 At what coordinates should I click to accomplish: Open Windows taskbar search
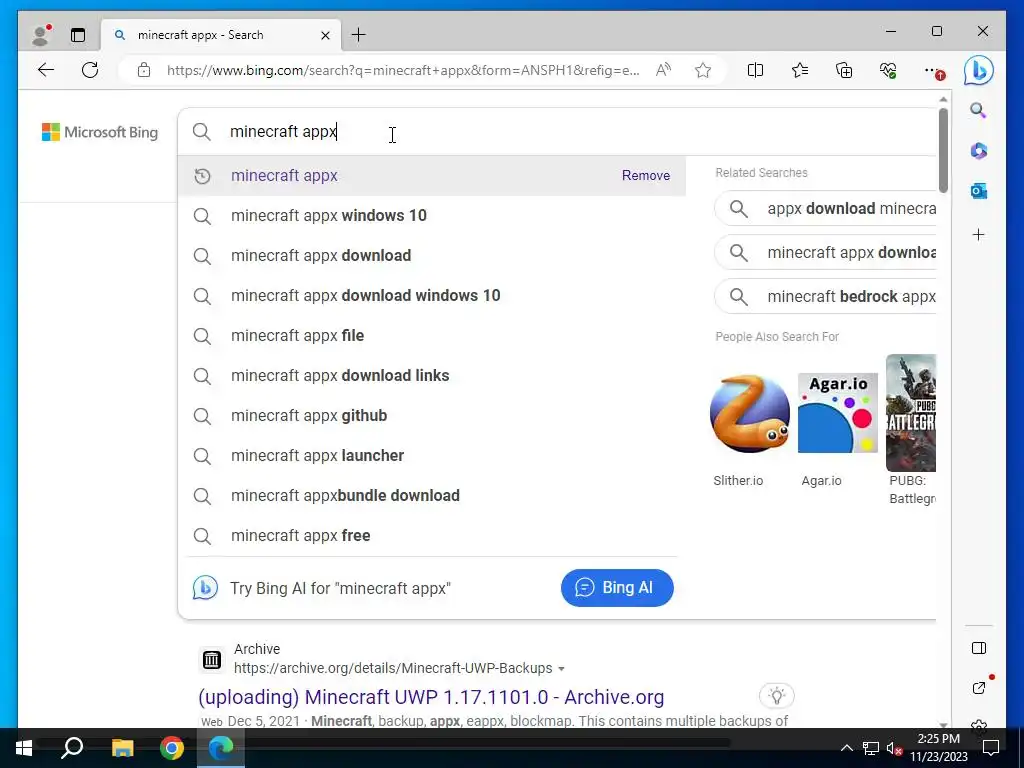pyautogui.click(x=72, y=748)
